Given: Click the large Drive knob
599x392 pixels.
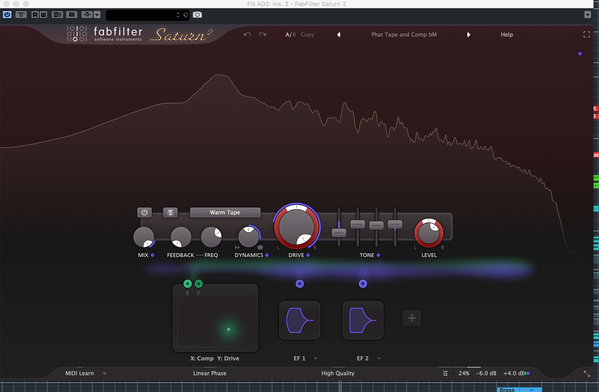Looking at the screenshot, I should click(x=297, y=227).
